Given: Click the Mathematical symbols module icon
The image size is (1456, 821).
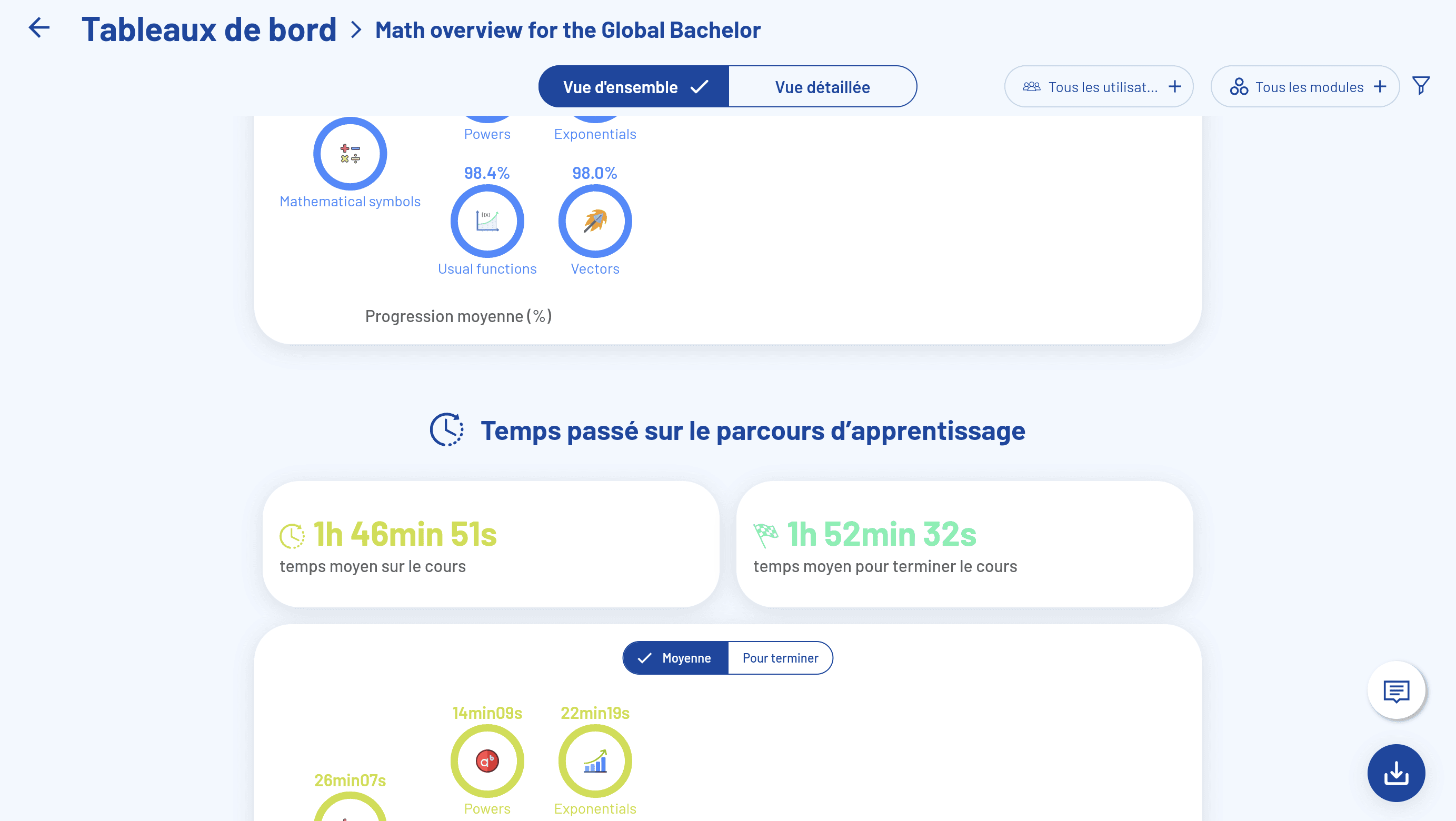Looking at the screenshot, I should [350, 154].
